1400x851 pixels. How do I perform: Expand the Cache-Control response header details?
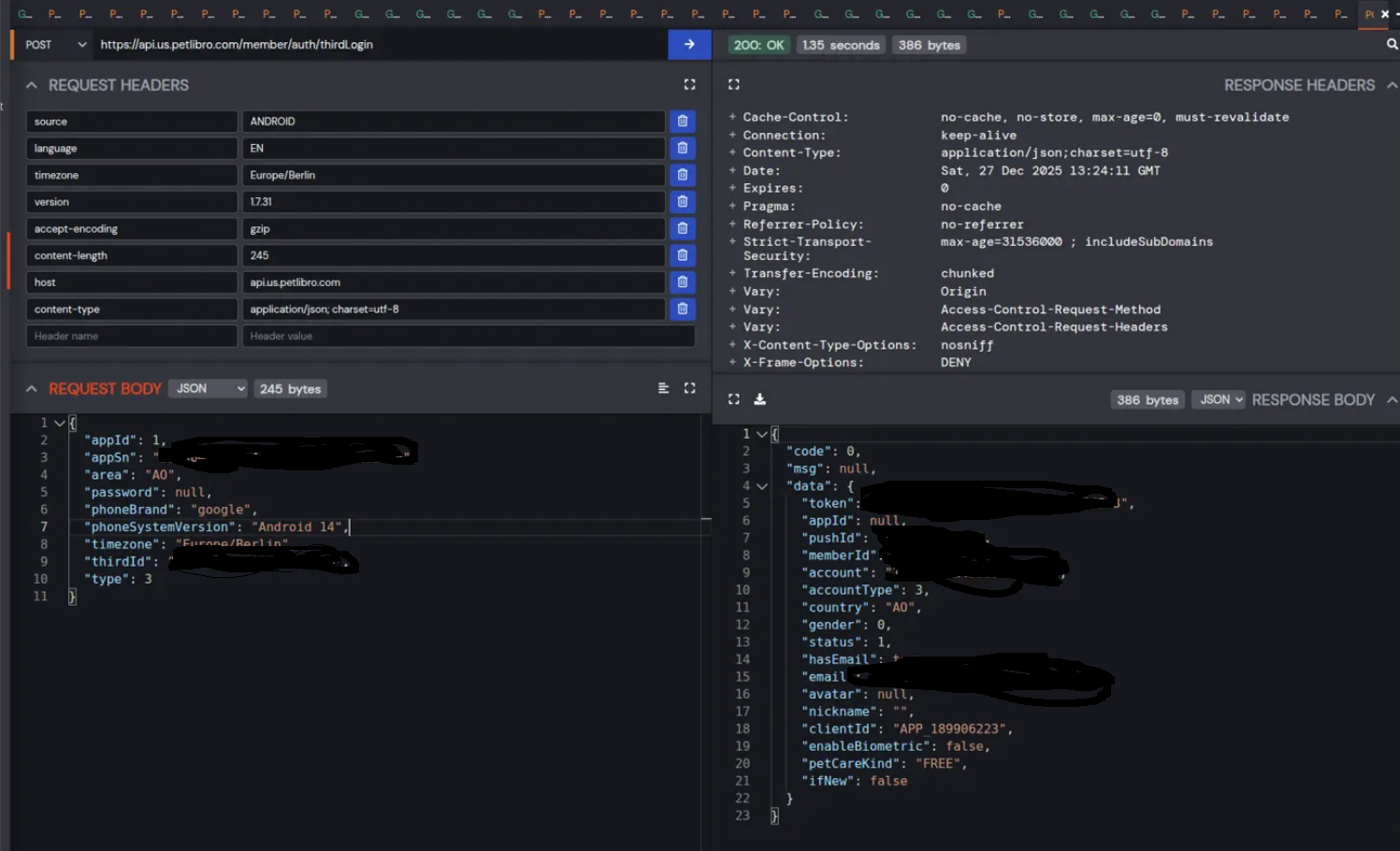tap(730, 116)
